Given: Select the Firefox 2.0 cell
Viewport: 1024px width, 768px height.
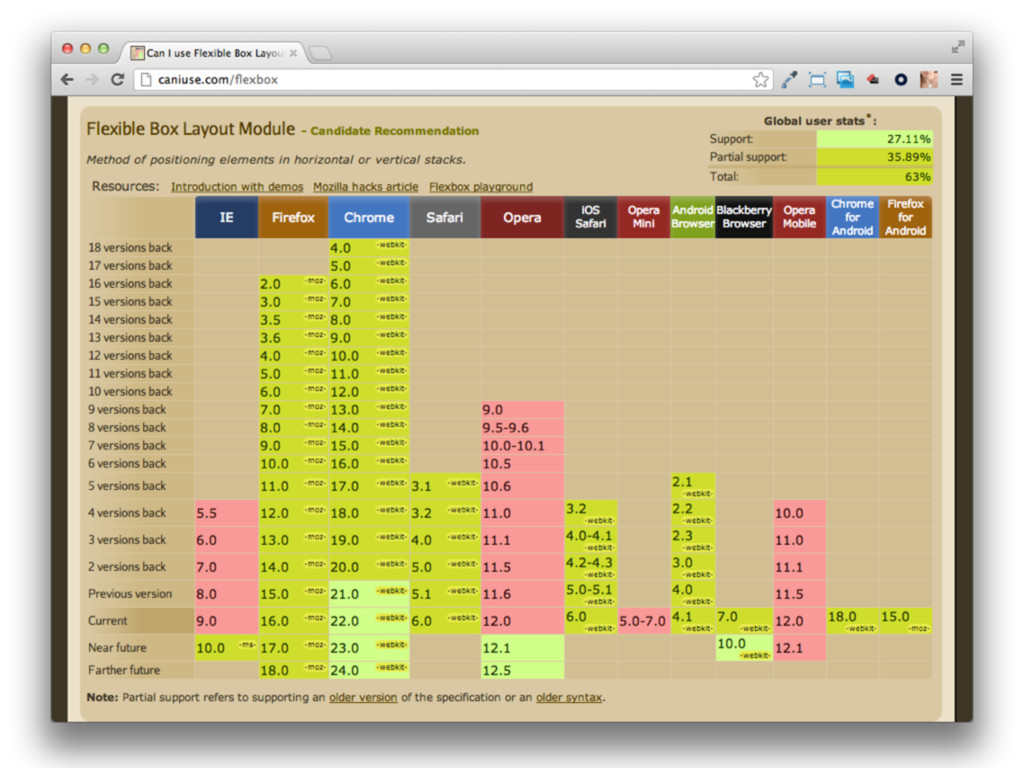Looking at the screenshot, I should coord(293,284).
